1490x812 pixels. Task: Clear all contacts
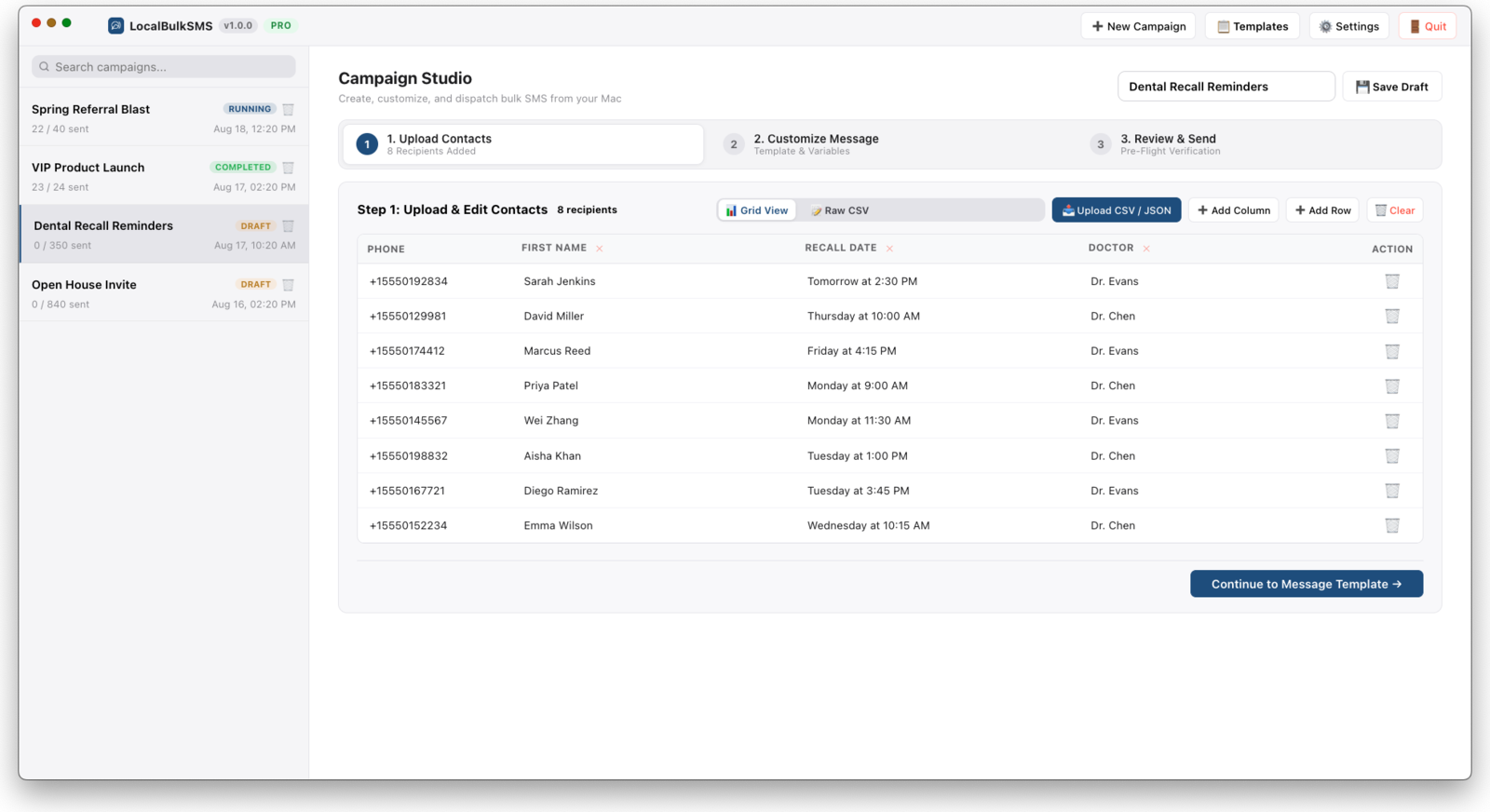tap(1395, 210)
